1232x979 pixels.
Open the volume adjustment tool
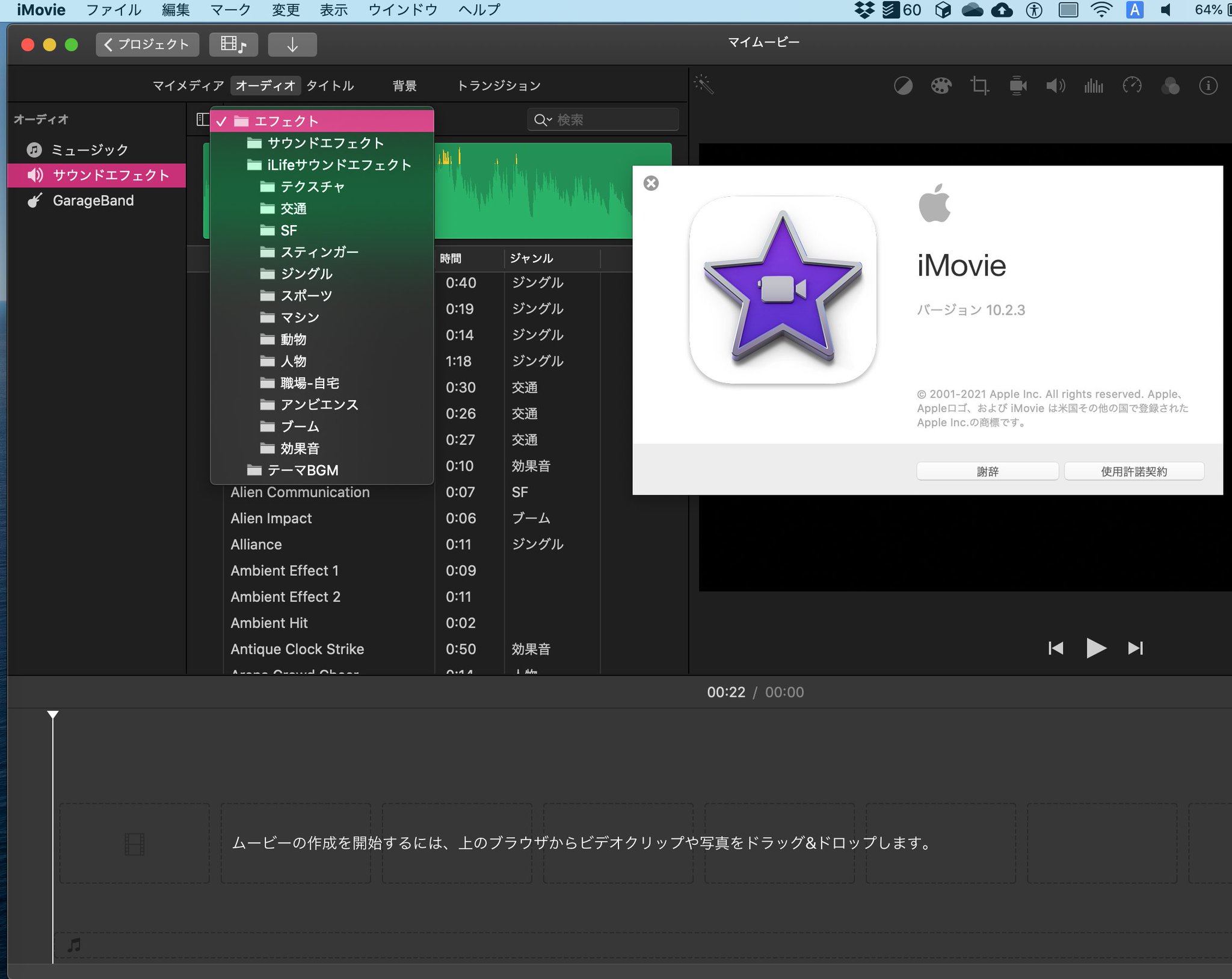pyautogui.click(x=1056, y=86)
